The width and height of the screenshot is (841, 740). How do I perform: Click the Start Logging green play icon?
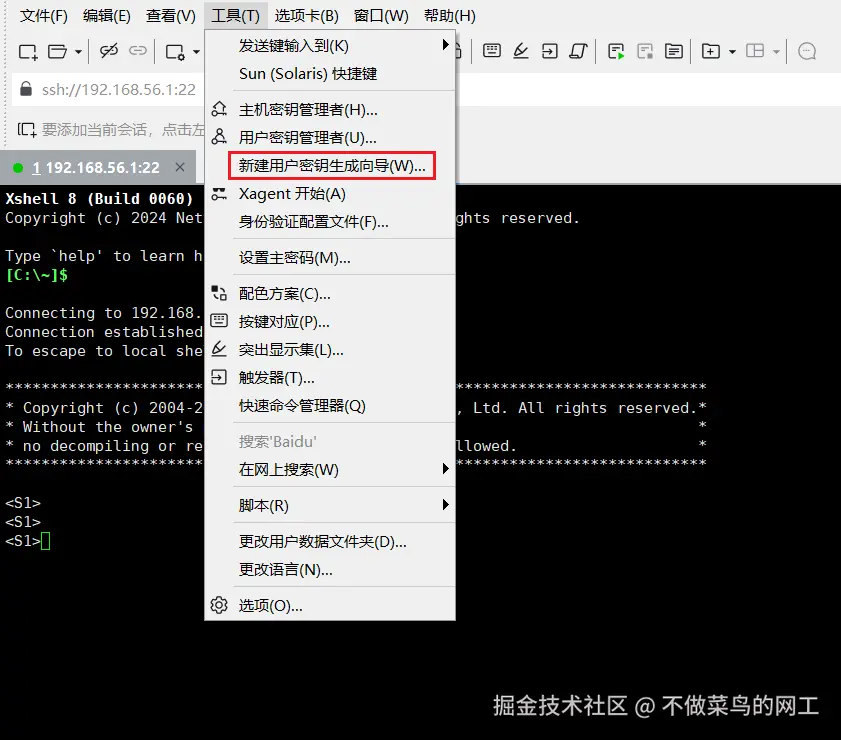pyautogui.click(x=616, y=51)
